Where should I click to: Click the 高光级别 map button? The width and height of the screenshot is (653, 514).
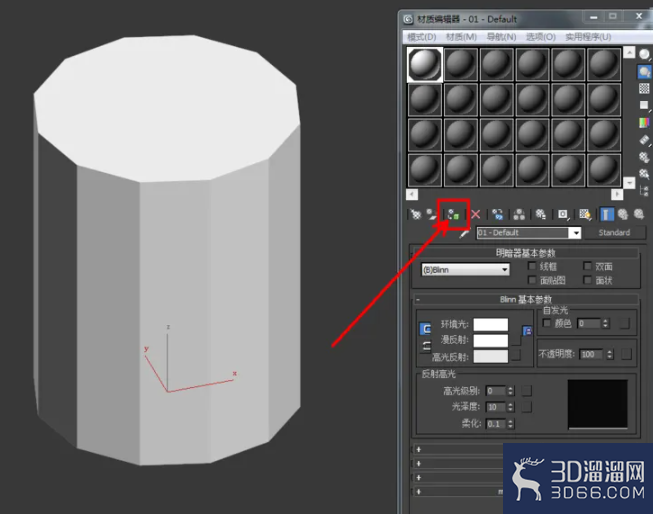pos(526,391)
